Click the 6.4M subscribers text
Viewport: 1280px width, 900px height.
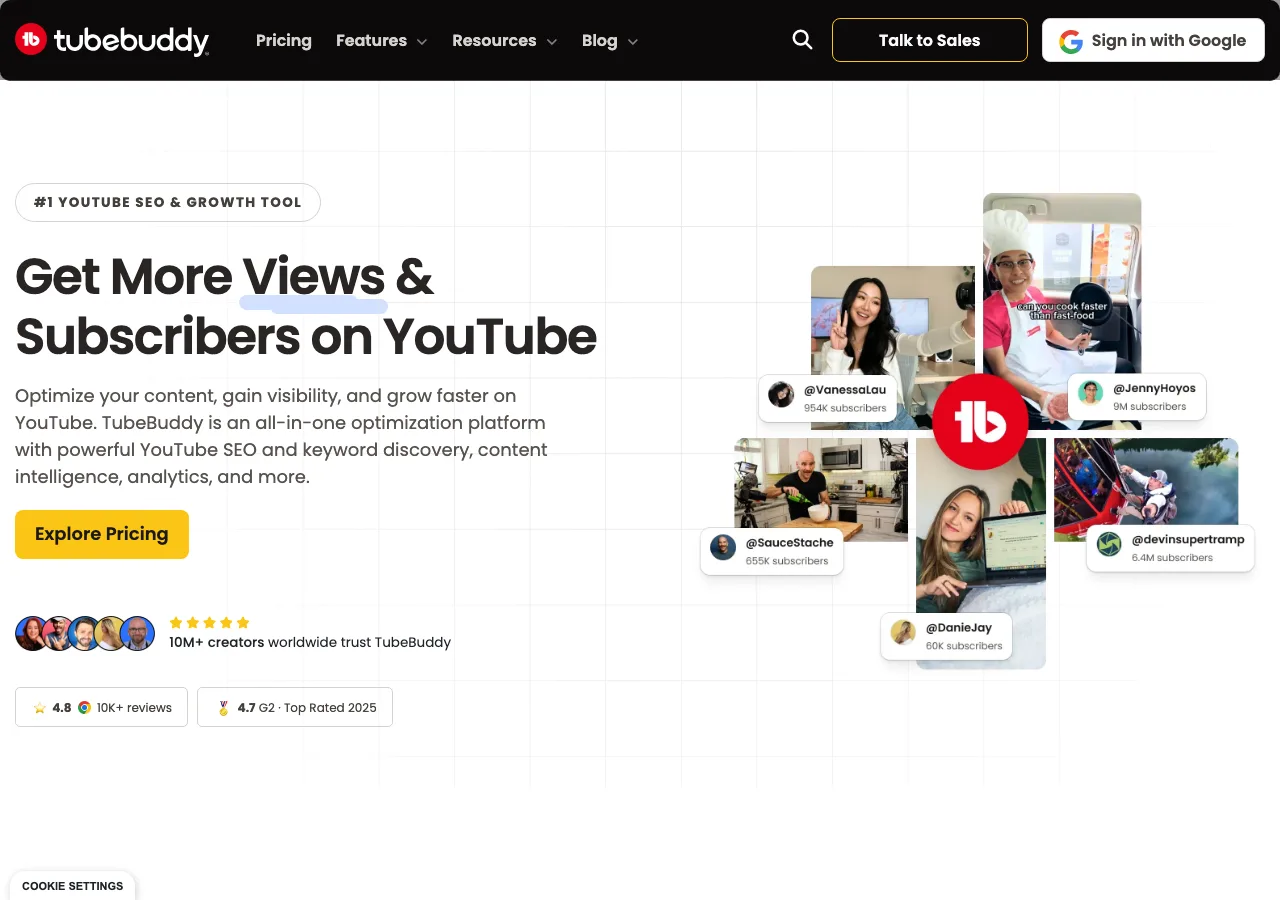coord(1172,557)
